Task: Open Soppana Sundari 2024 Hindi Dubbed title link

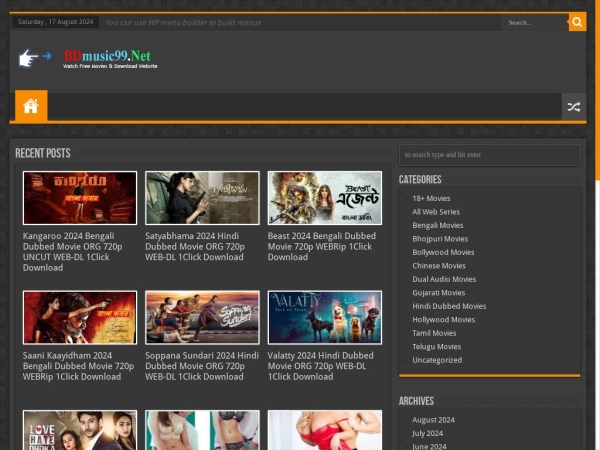Action: [x=202, y=366]
